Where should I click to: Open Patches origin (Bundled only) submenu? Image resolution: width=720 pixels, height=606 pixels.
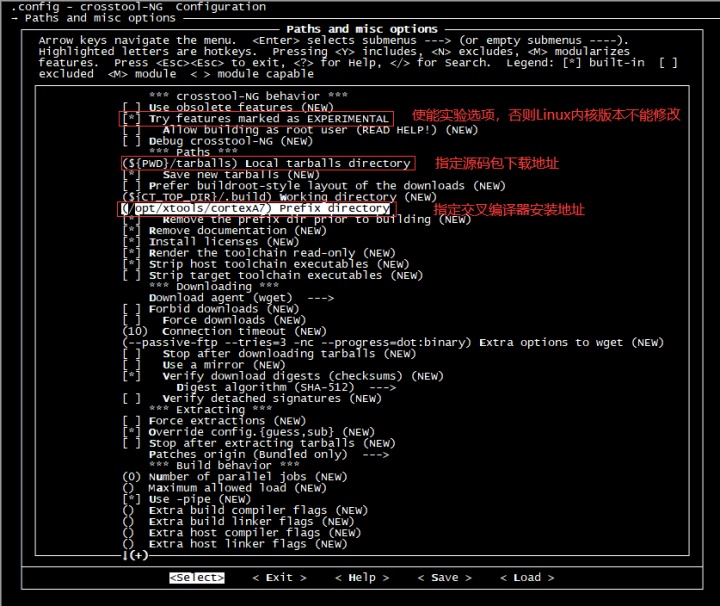[269, 454]
